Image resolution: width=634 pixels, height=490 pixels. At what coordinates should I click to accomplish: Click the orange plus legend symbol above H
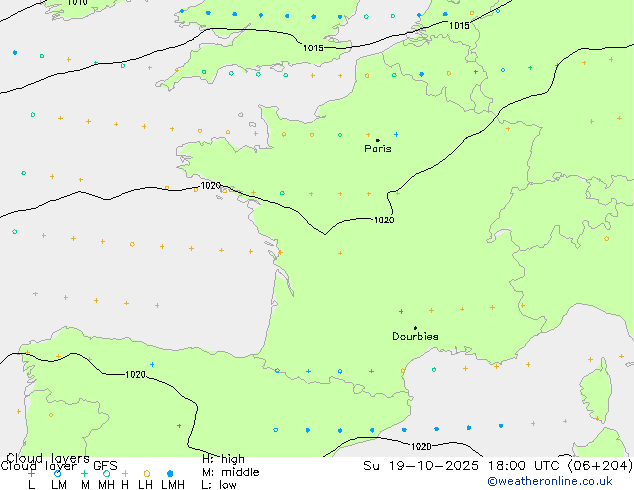125,473
